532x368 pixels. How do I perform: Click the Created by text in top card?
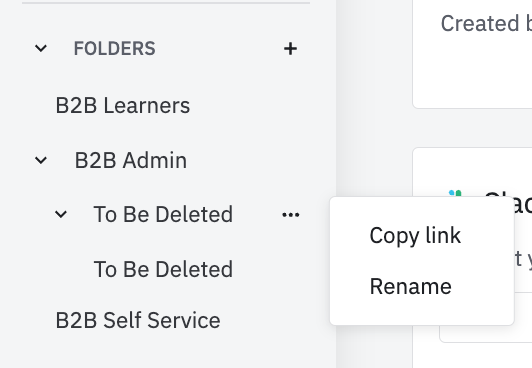(x=486, y=23)
